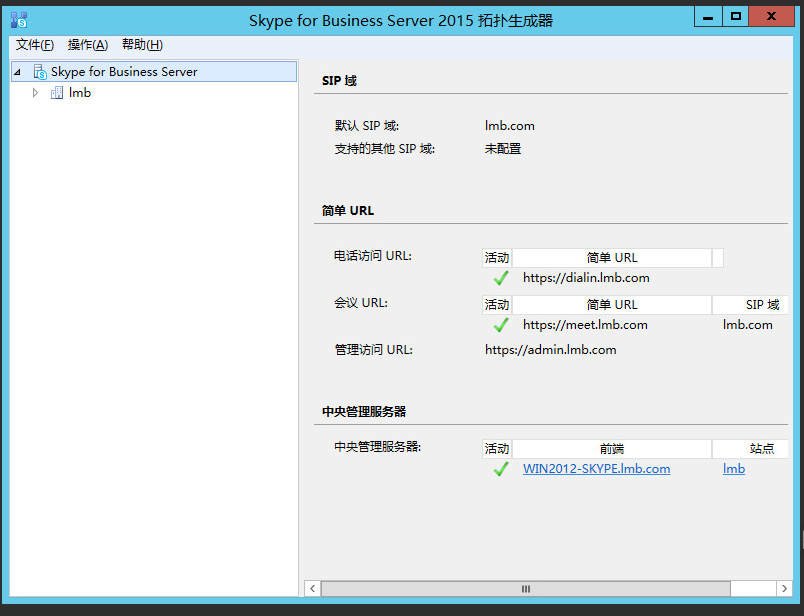
Task: Click the https://admin.lmb.com URL text
Action: (x=551, y=350)
